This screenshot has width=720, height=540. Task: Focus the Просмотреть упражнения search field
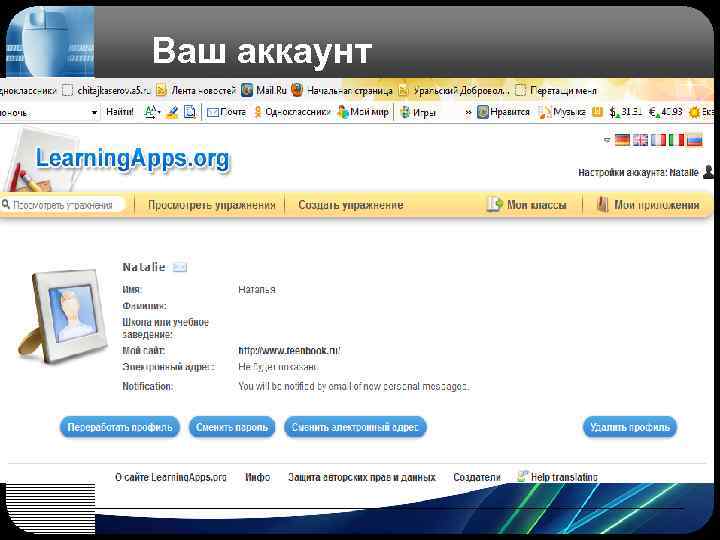pyautogui.click(x=63, y=205)
